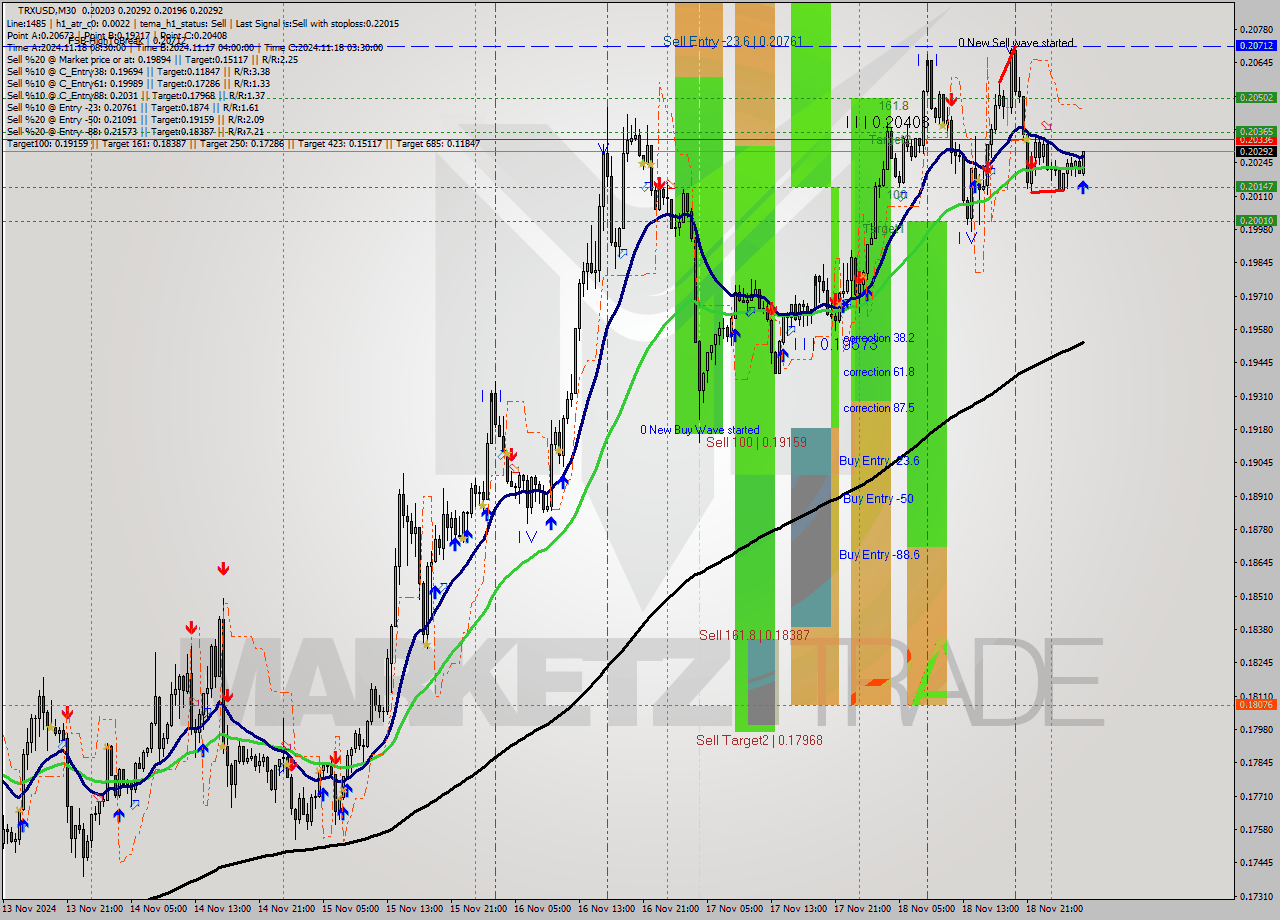Click the blue 0.20712 price tag
The image size is (1280, 920).
click(1256, 46)
